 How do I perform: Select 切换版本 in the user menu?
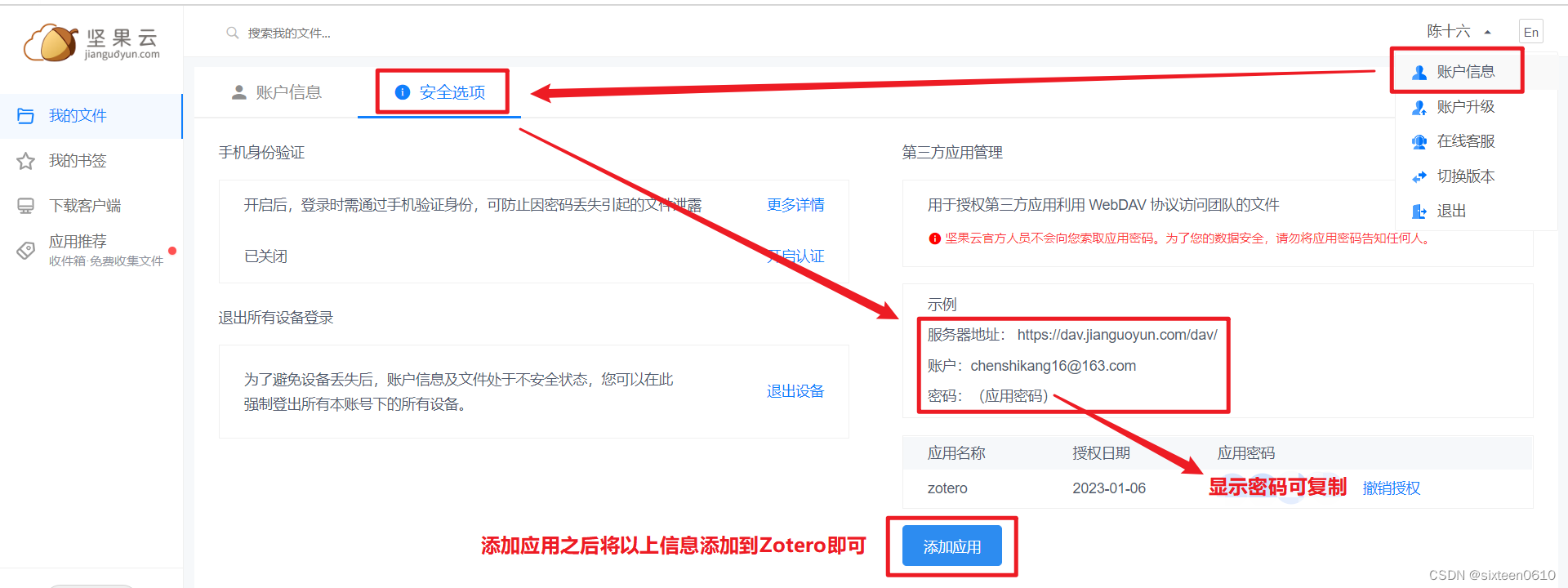click(x=1466, y=176)
